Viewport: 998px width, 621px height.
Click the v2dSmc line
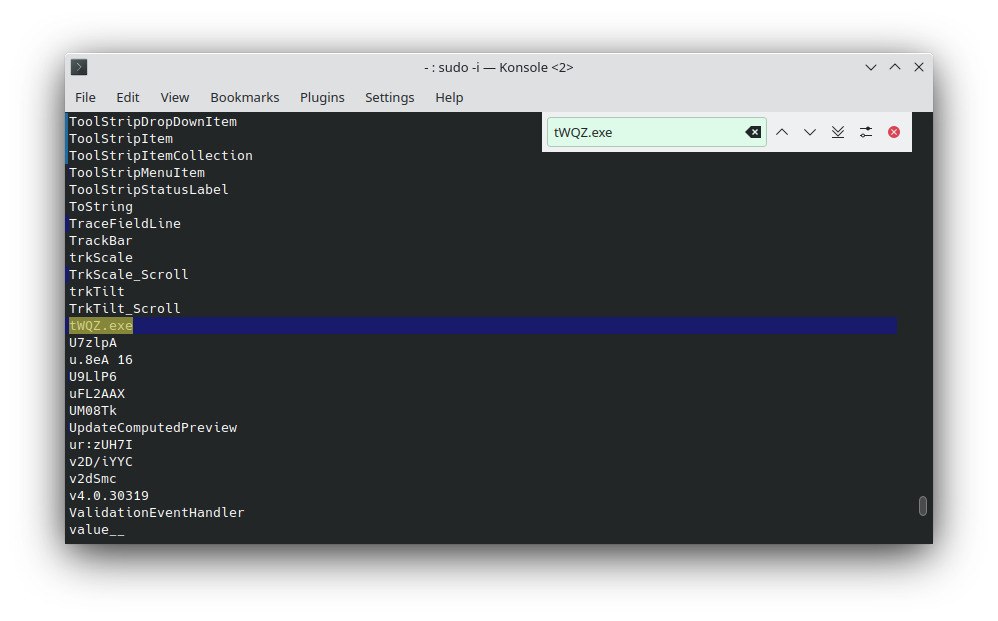pos(93,478)
